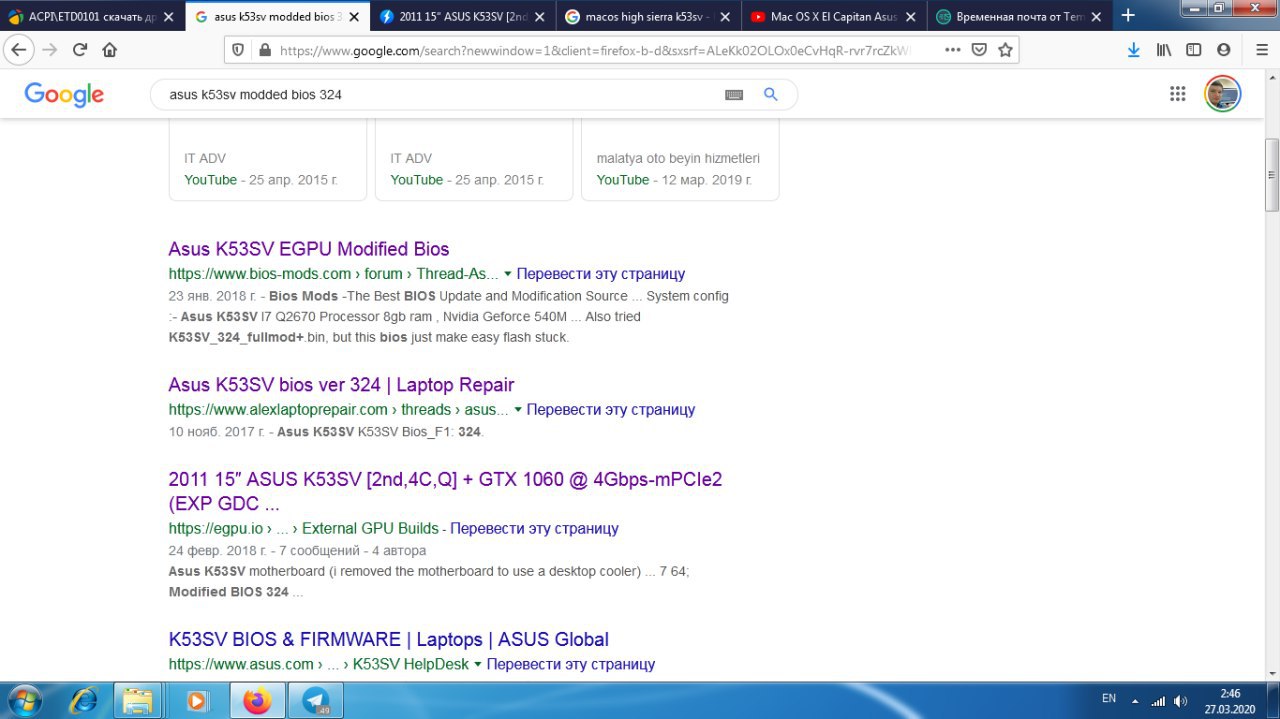Open site security padlock info
This screenshot has height=719, width=1280.
coord(264,50)
